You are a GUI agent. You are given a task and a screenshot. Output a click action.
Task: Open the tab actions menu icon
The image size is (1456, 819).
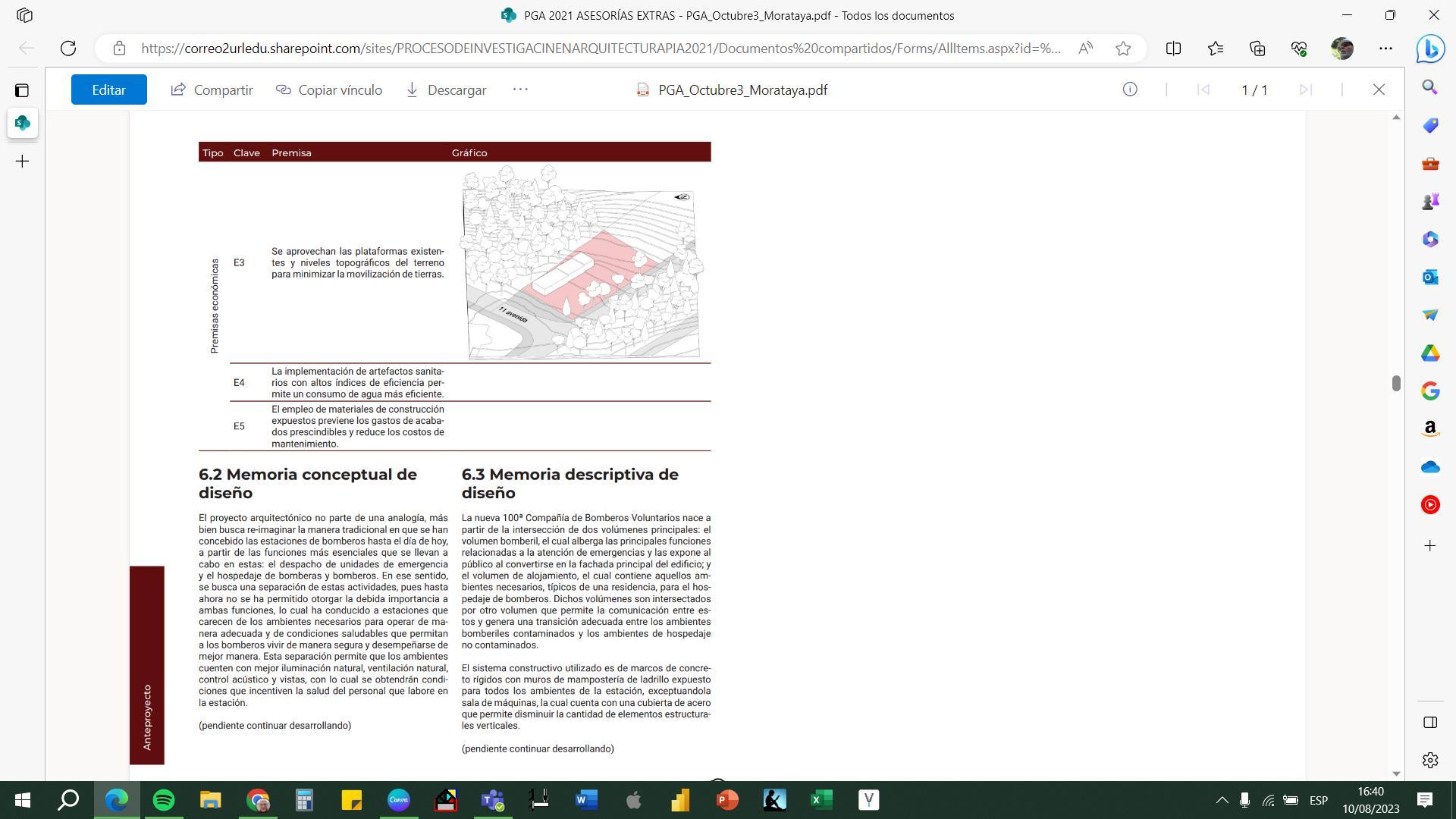[22, 90]
